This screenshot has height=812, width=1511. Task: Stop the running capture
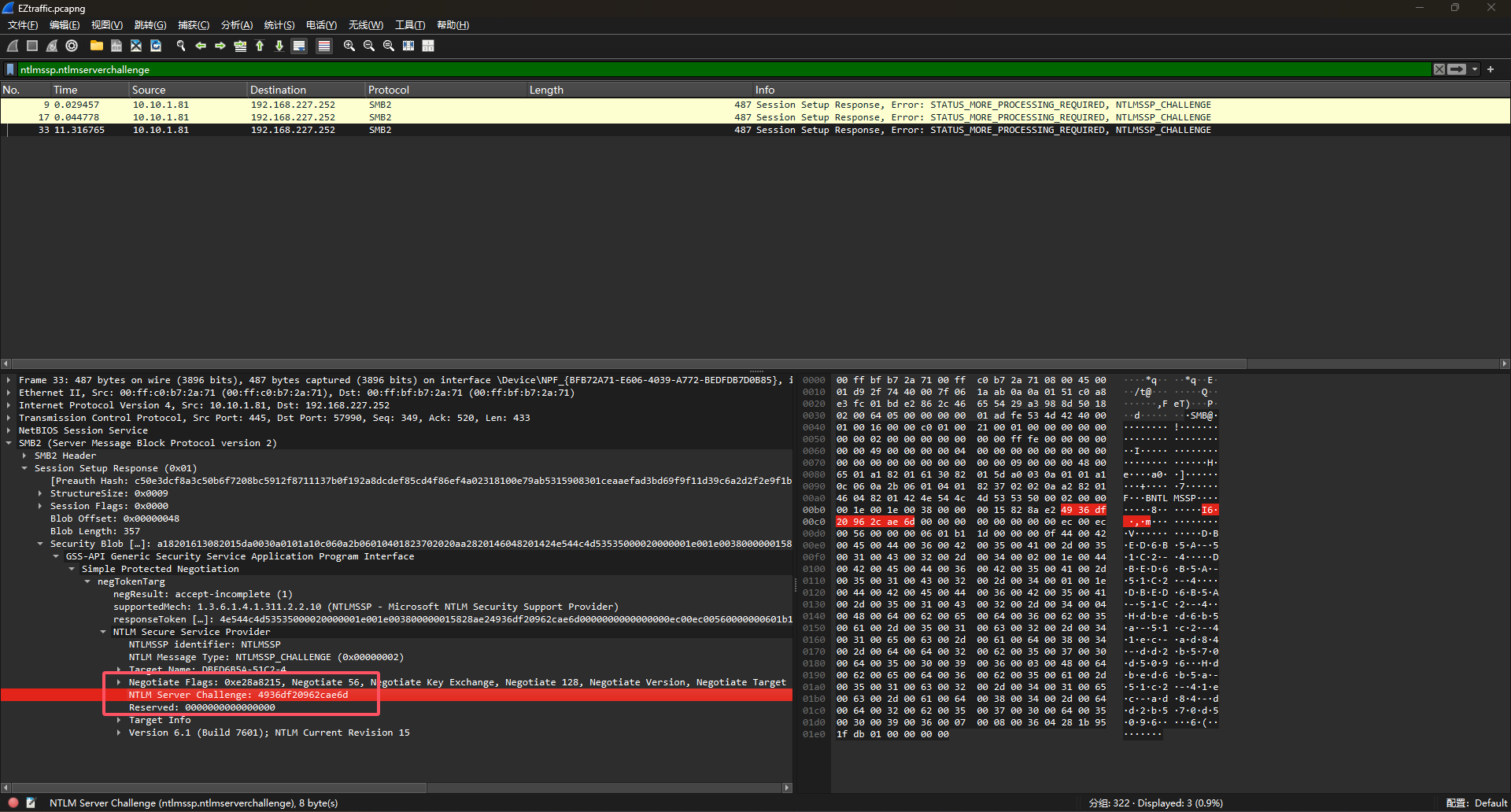click(x=32, y=46)
